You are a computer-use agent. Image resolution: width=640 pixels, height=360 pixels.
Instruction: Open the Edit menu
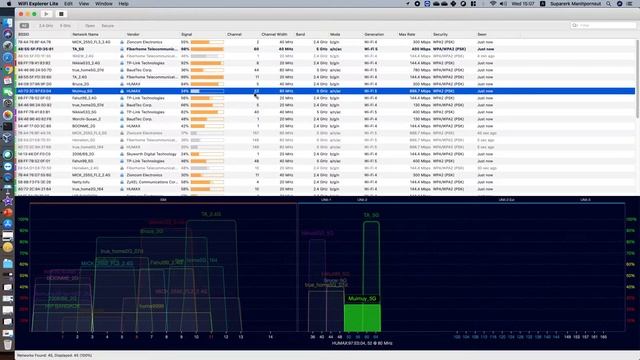point(68,4)
